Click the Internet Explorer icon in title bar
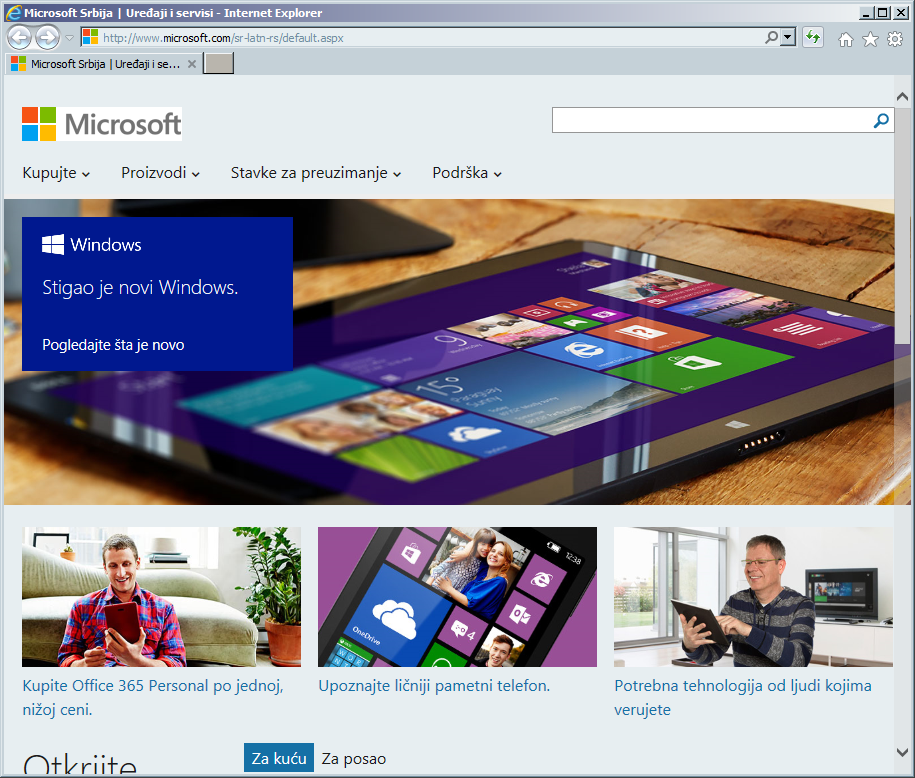 coord(13,12)
